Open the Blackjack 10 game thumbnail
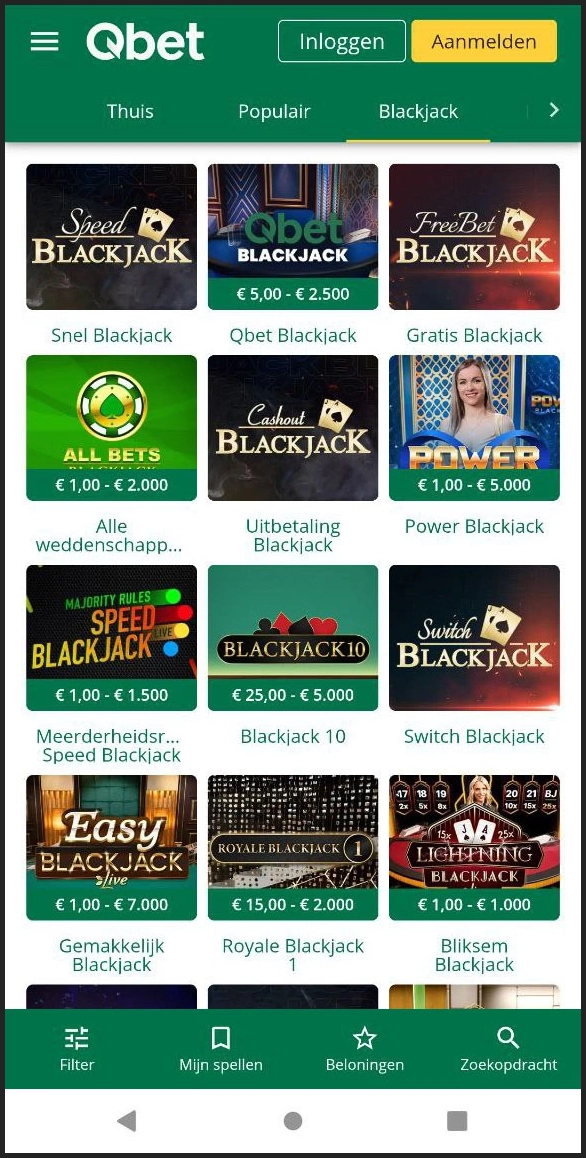Image resolution: width=586 pixels, height=1158 pixels. coord(293,637)
